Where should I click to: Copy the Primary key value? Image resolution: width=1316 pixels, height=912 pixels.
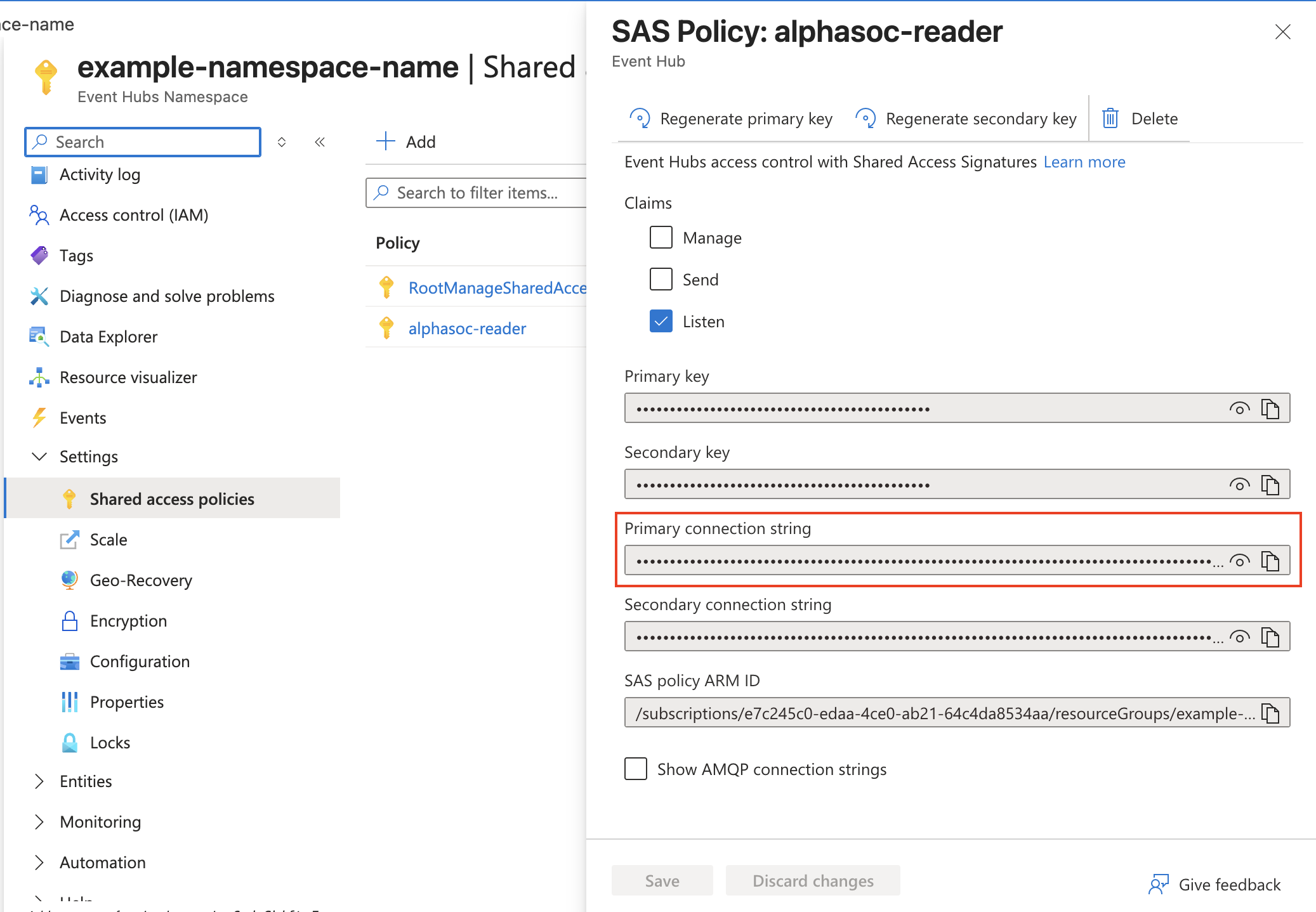pos(1270,408)
